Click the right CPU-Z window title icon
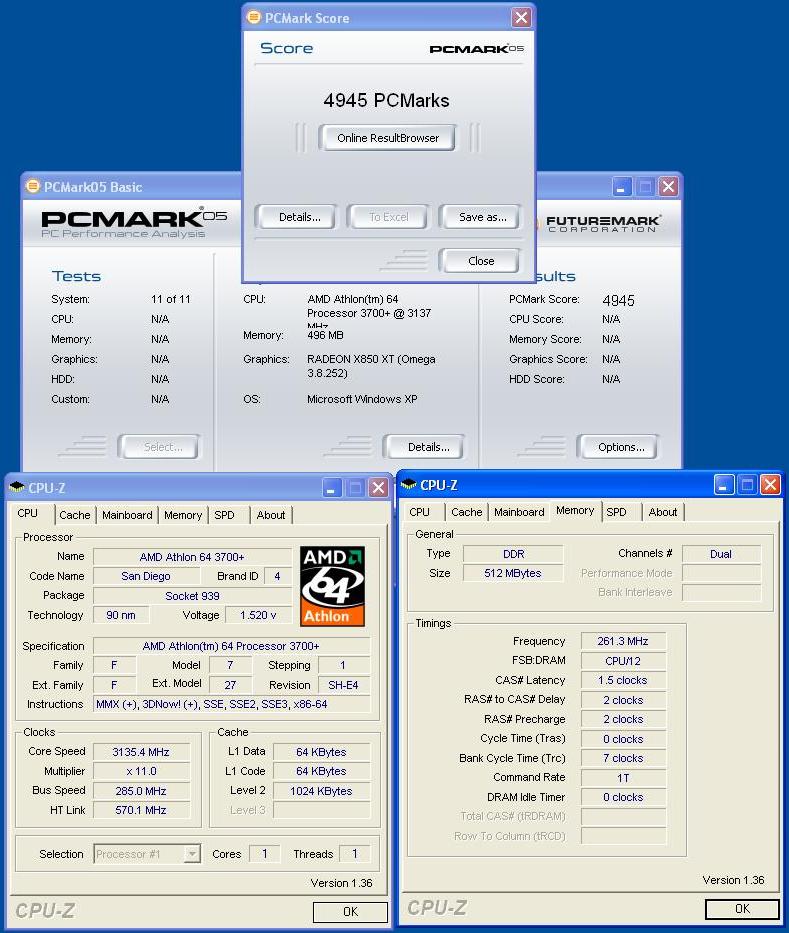789x933 pixels. pos(408,484)
